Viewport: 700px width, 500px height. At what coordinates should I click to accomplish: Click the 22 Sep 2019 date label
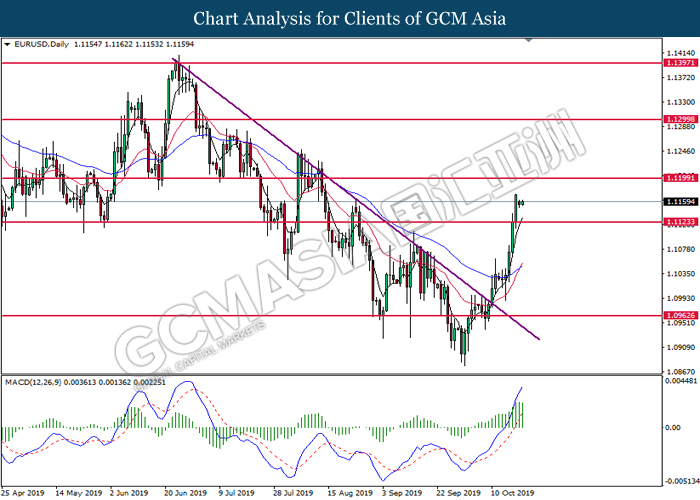458,493
